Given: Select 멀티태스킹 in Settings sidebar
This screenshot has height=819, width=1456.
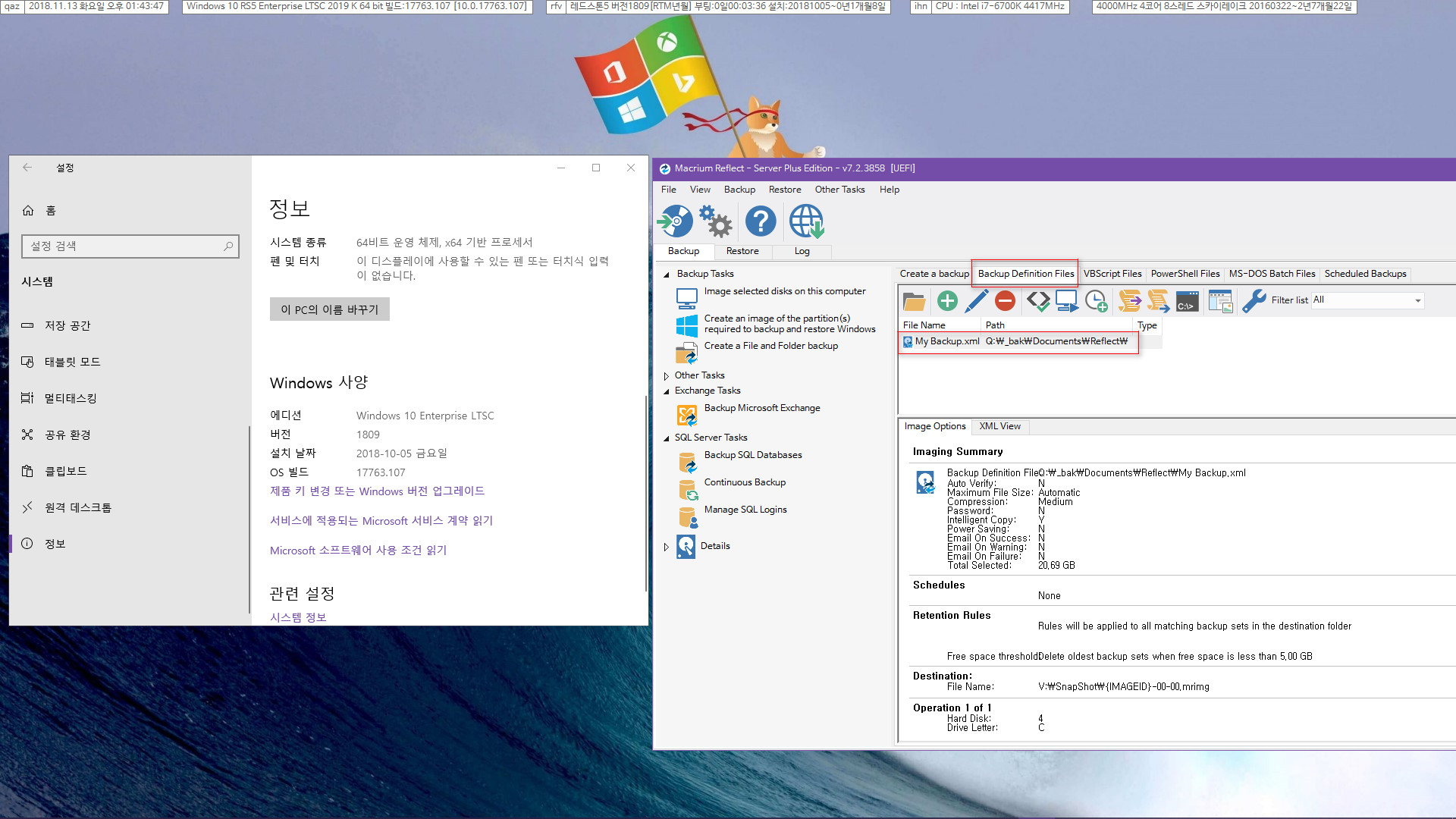Looking at the screenshot, I should (x=129, y=398).
